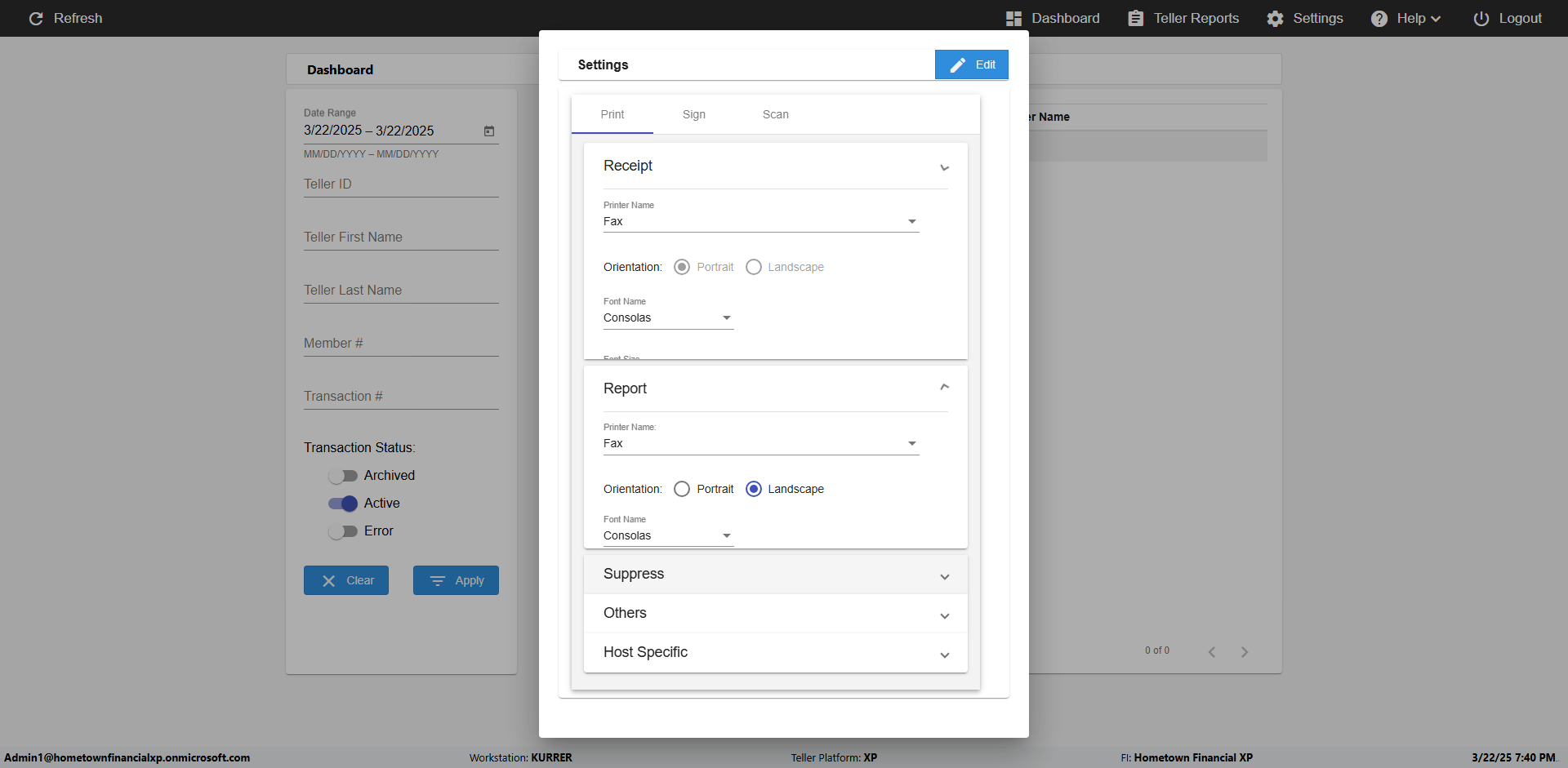
Task: Expand the Suppress section
Action: tap(776, 575)
